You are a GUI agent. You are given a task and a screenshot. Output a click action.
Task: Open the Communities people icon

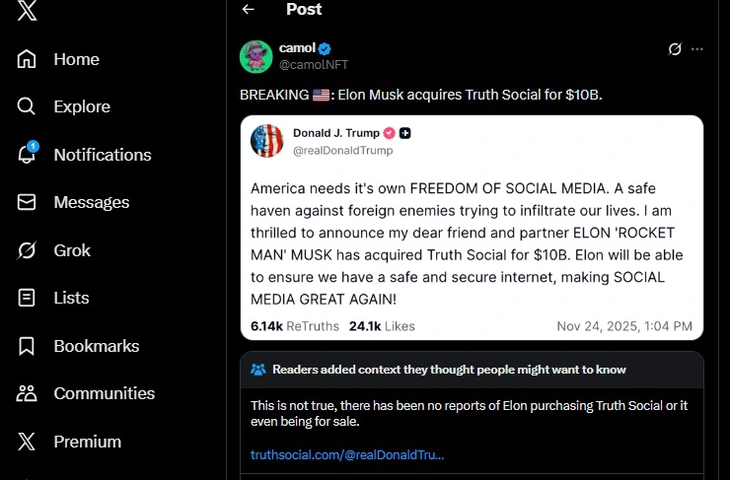27,393
